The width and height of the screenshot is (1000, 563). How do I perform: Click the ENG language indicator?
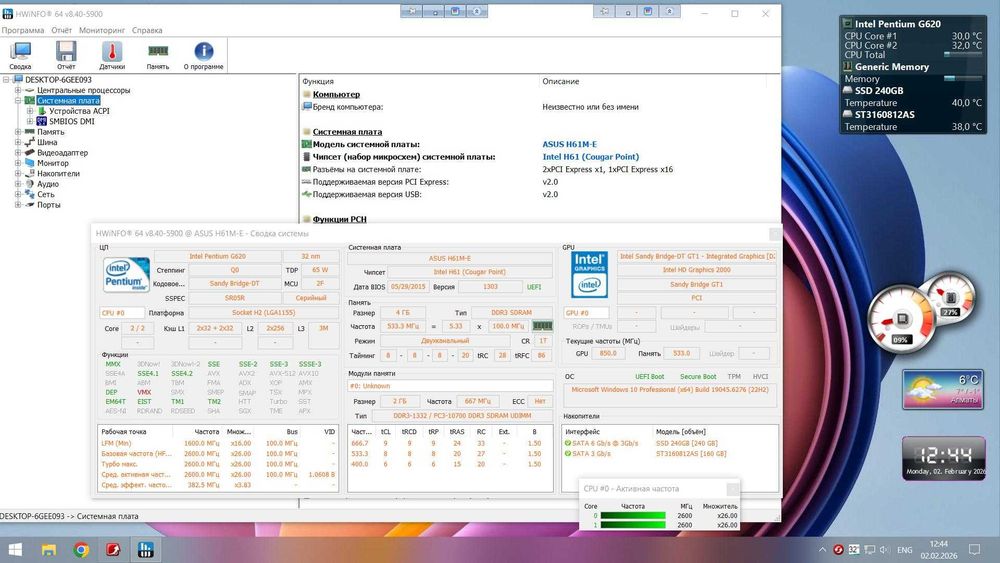tap(904, 550)
